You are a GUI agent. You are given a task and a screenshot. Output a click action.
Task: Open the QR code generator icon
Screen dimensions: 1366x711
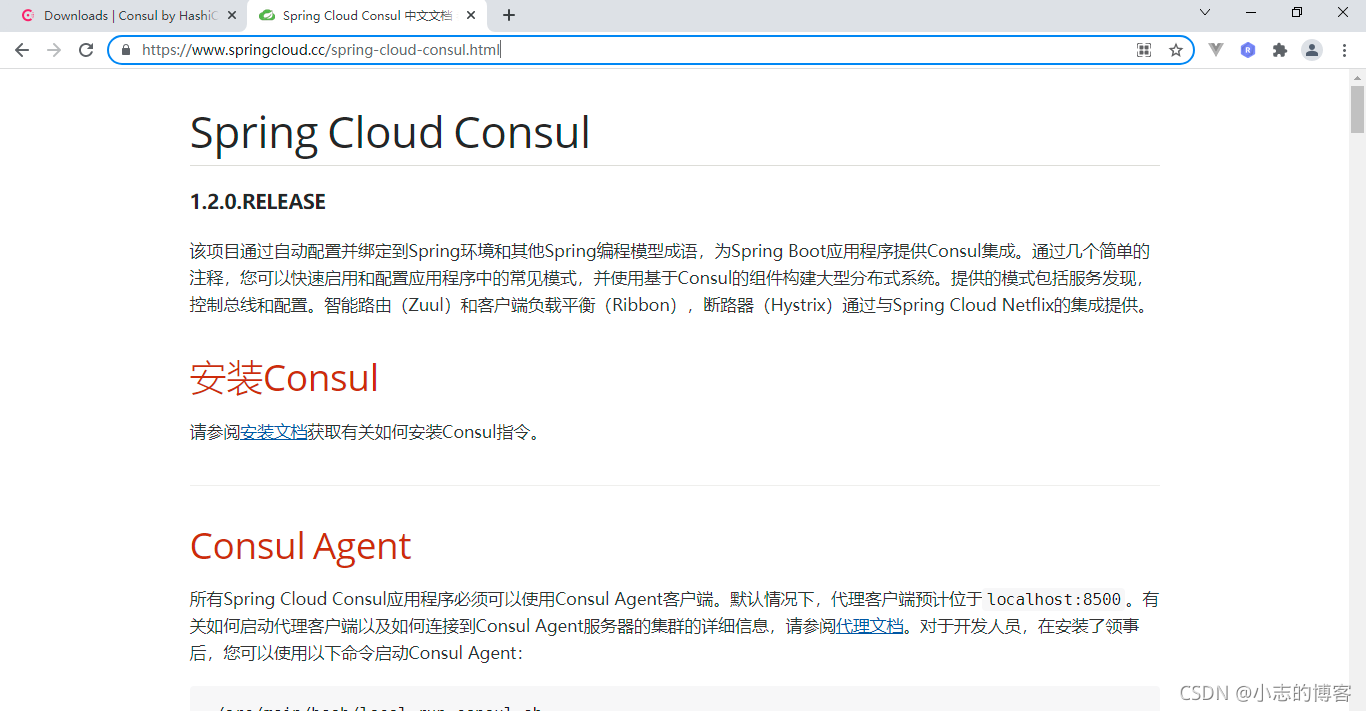pos(1143,49)
